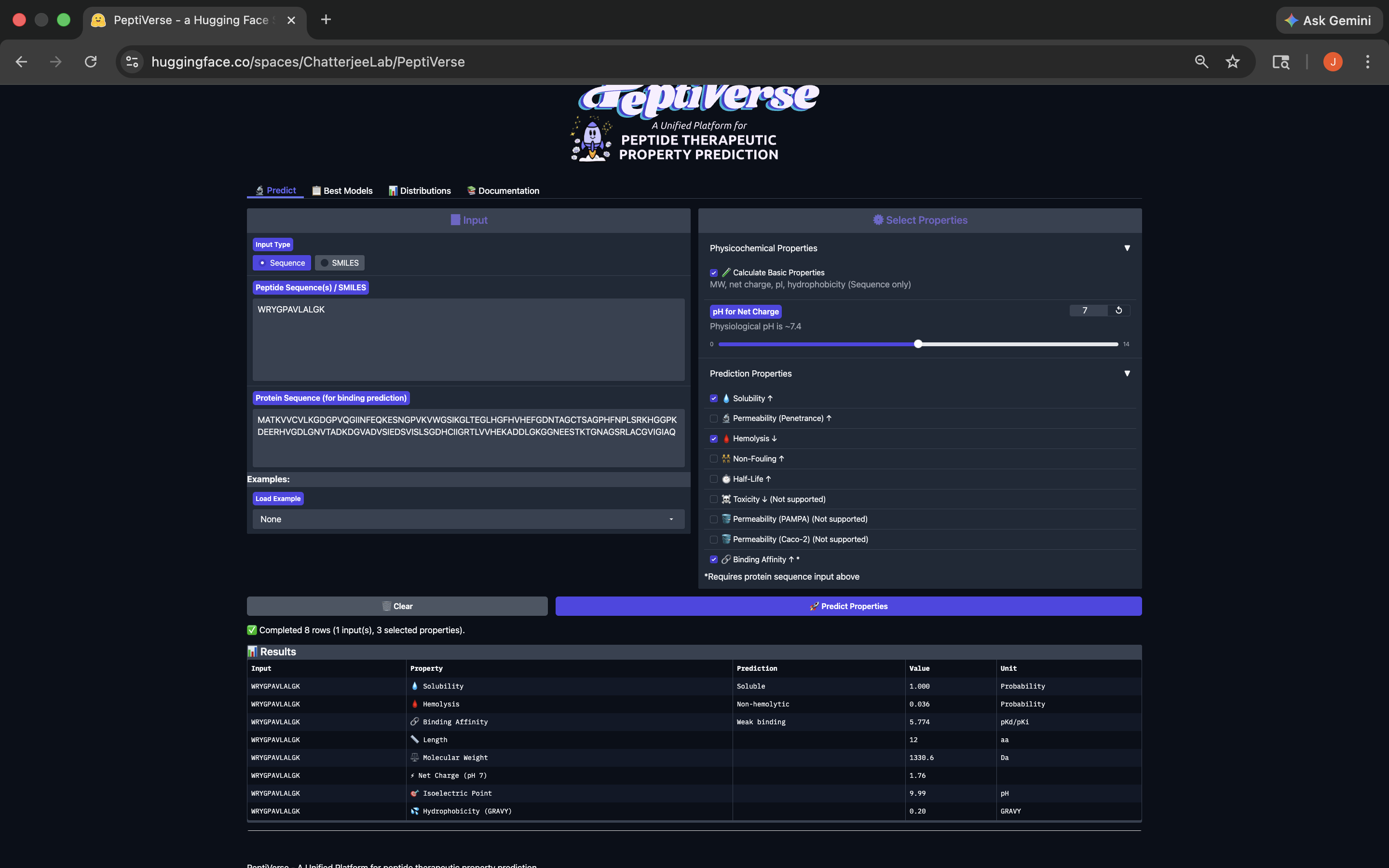Click the Net Charge lightning icon
The width and height of the screenshot is (1389, 868).
(x=413, y=775)
